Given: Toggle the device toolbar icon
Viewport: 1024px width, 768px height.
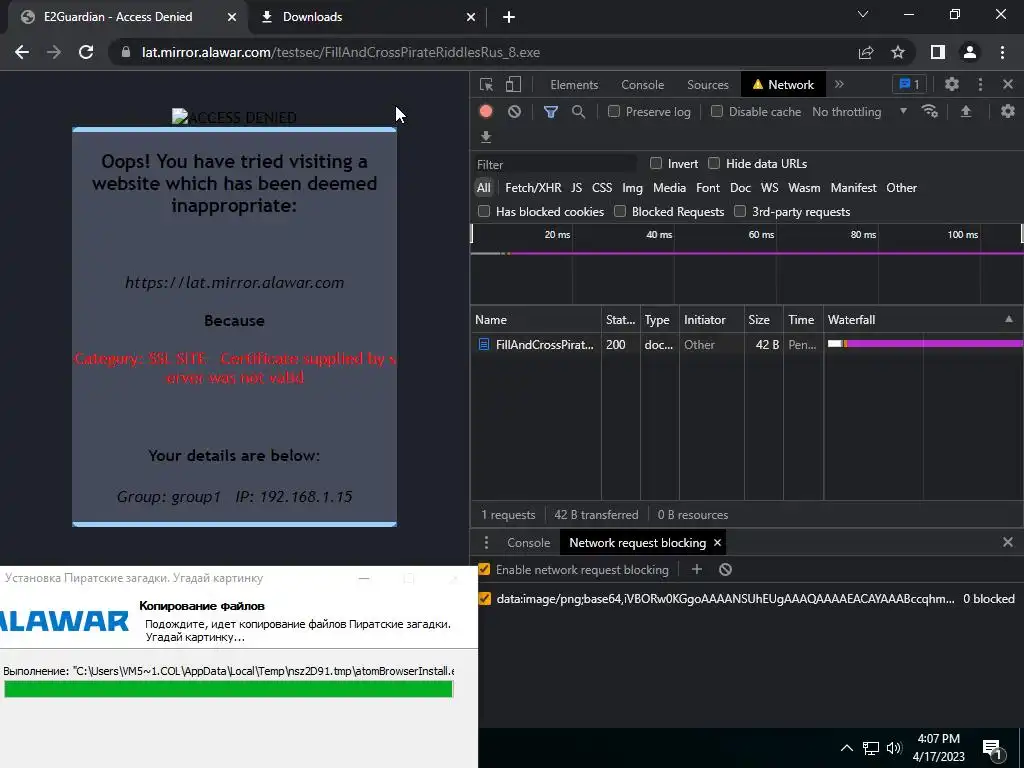Looking at the screenshot, I should pyautogui.click(x=513, y=84).
